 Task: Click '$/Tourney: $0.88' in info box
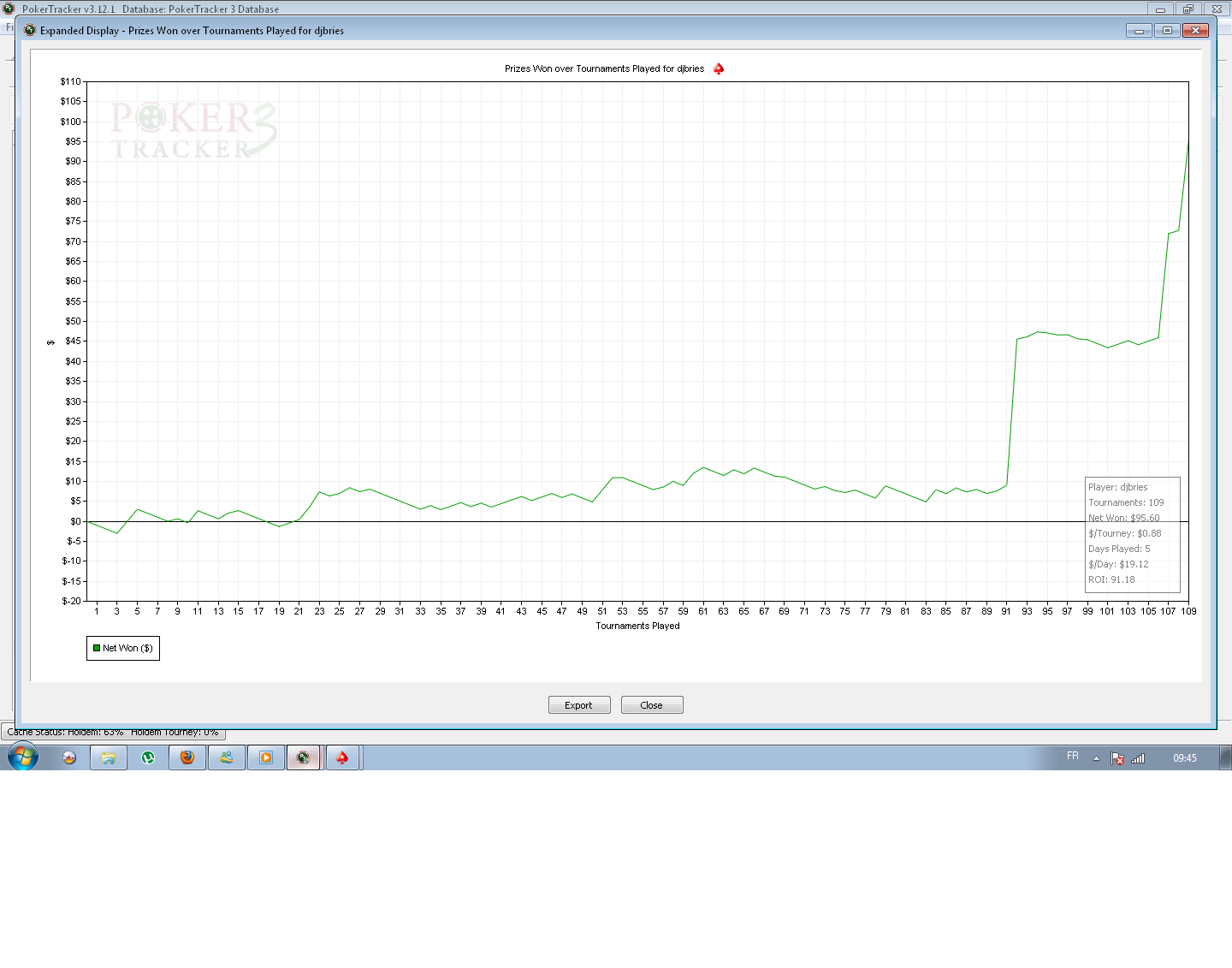point(1125,533)
